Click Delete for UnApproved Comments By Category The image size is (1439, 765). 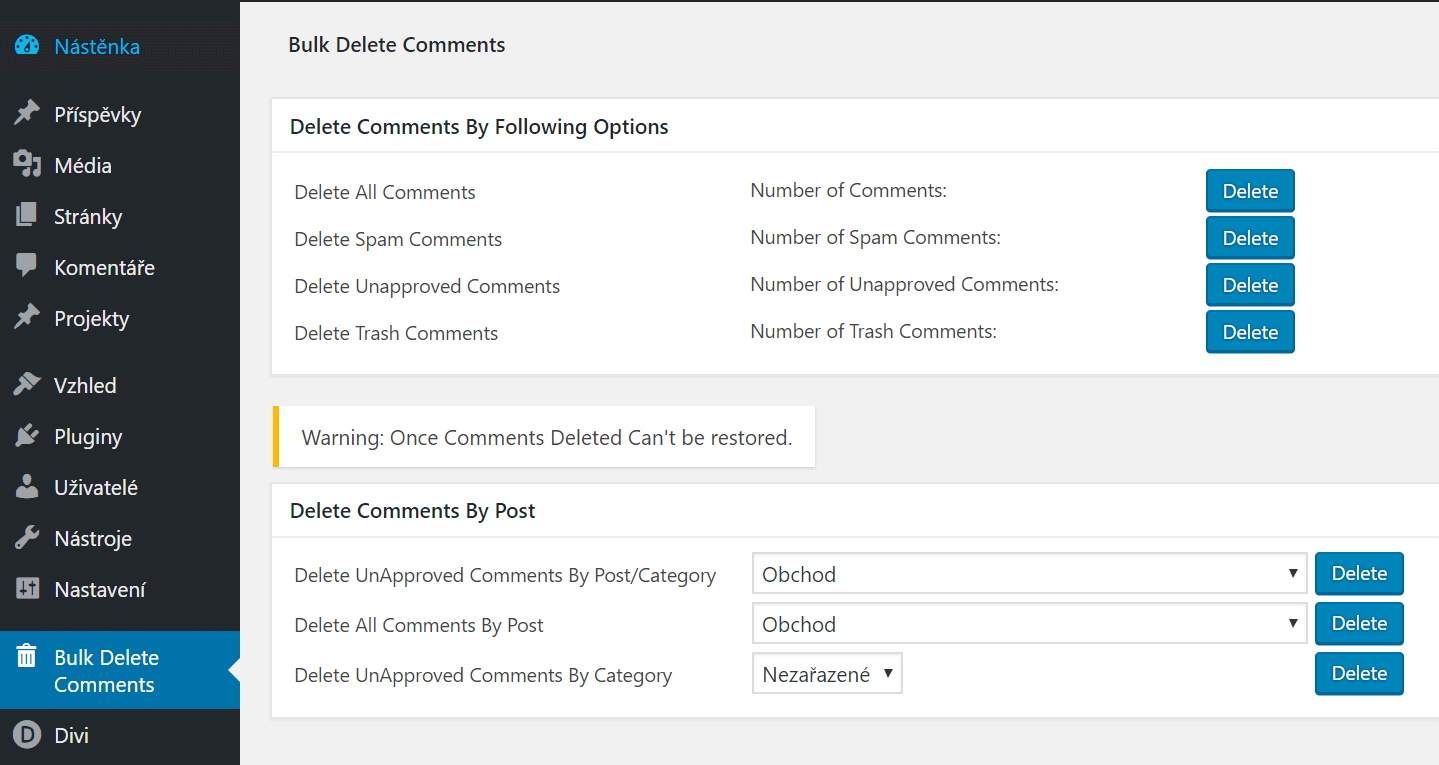pos(1359,674)
